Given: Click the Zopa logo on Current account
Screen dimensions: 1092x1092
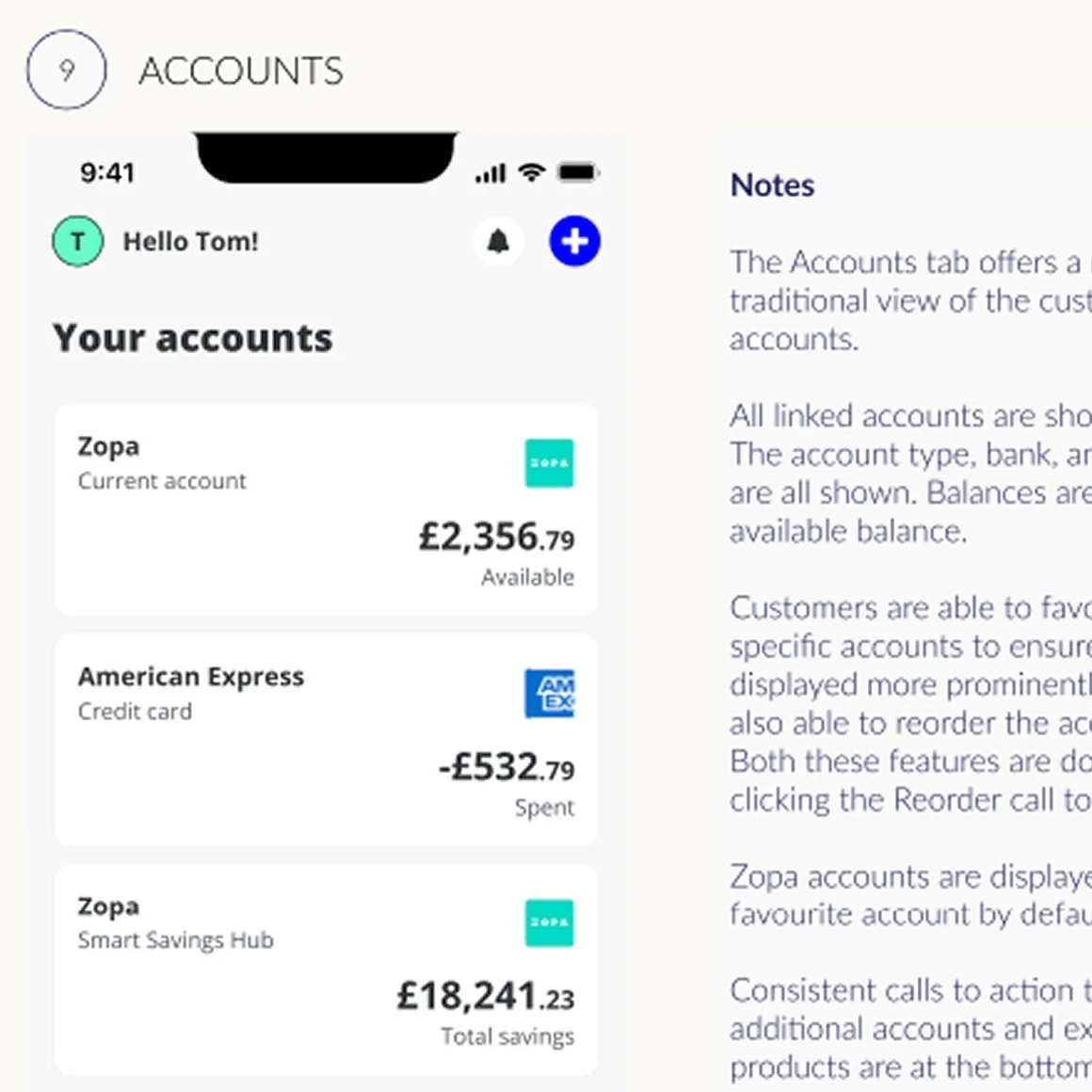Looking at the screenshot, I should click(x=549, y=463).
